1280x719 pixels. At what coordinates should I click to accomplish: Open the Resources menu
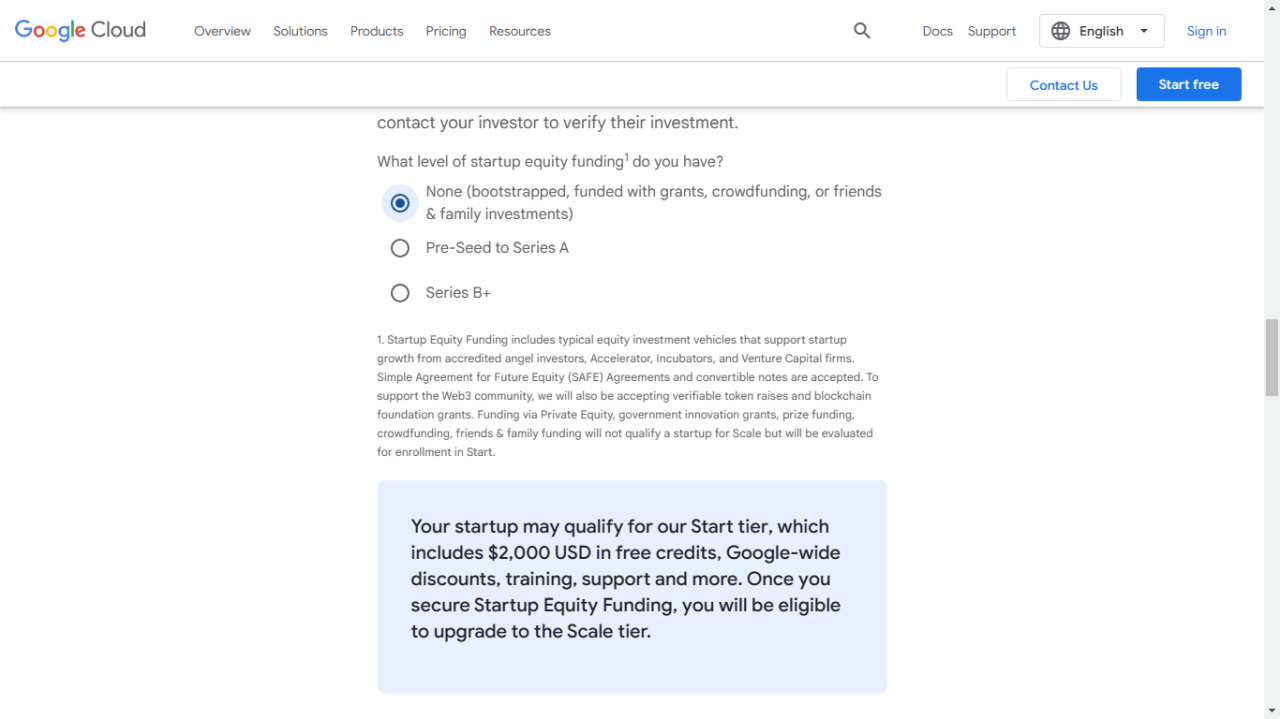point(520,31)
